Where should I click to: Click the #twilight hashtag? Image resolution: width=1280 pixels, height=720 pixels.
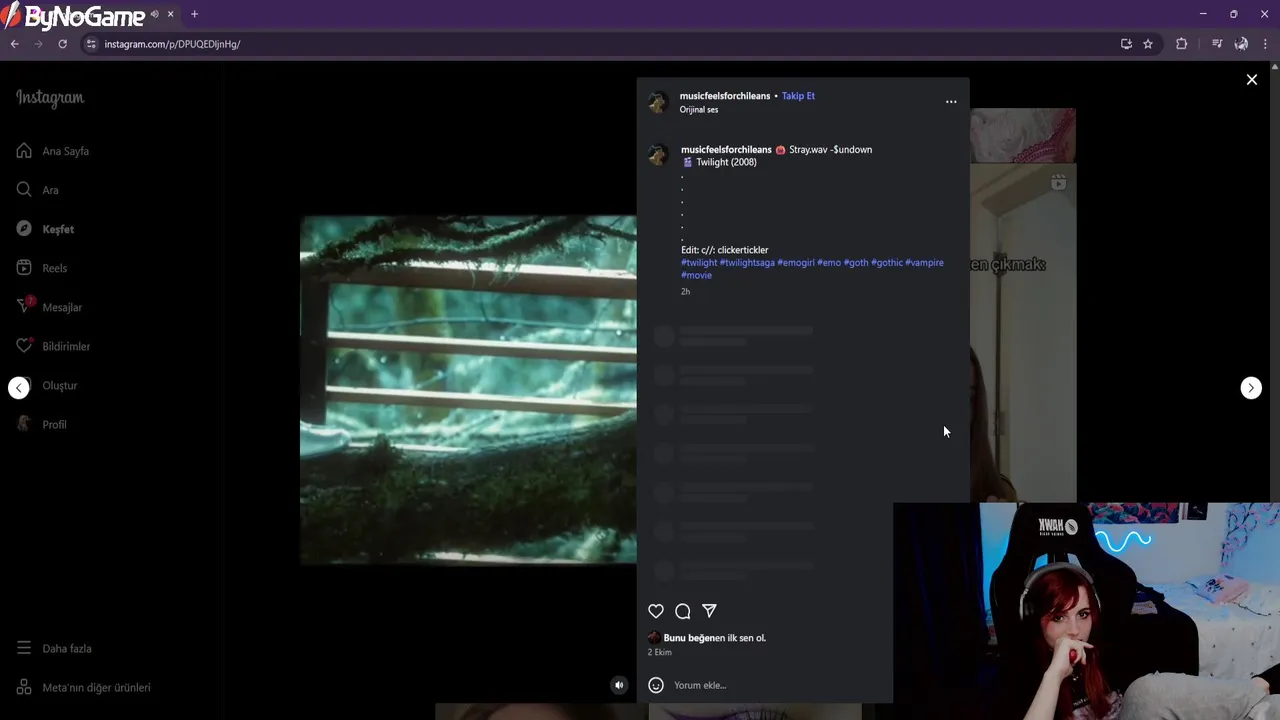(699, 263)
